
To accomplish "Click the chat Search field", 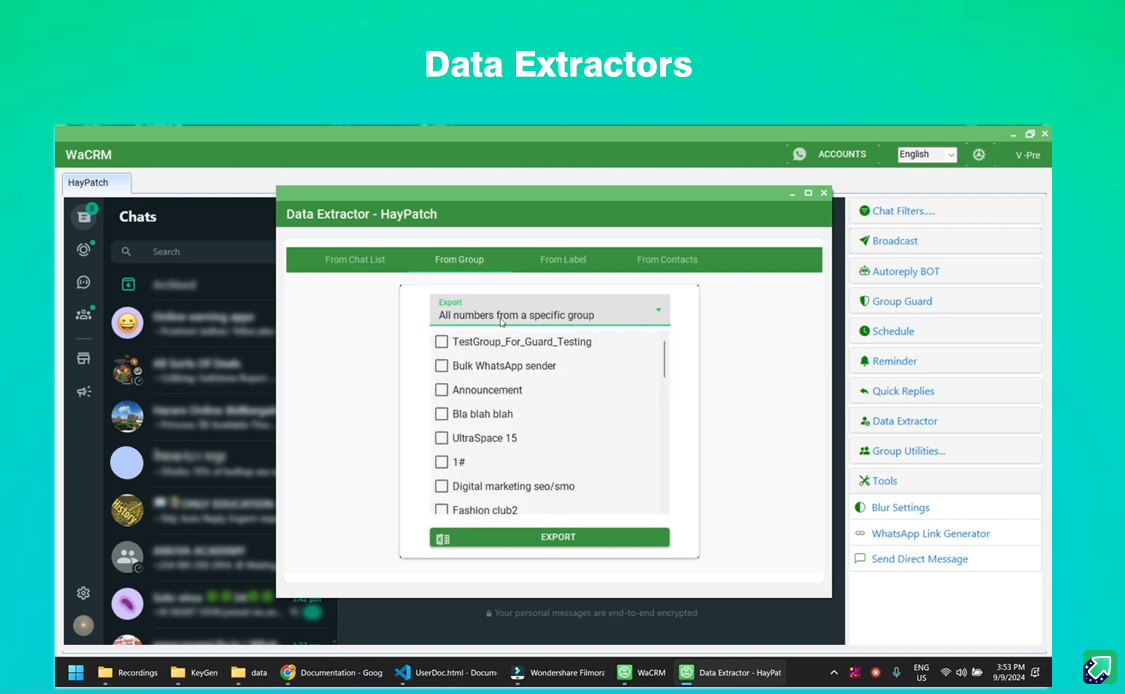I will (x=200, y=252).
